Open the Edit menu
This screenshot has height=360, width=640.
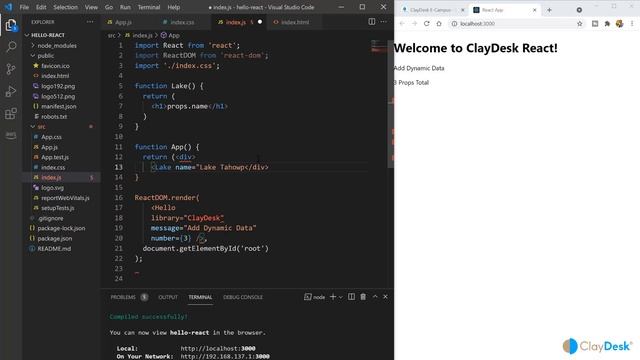pyautogui.click(x=41, y=7)
